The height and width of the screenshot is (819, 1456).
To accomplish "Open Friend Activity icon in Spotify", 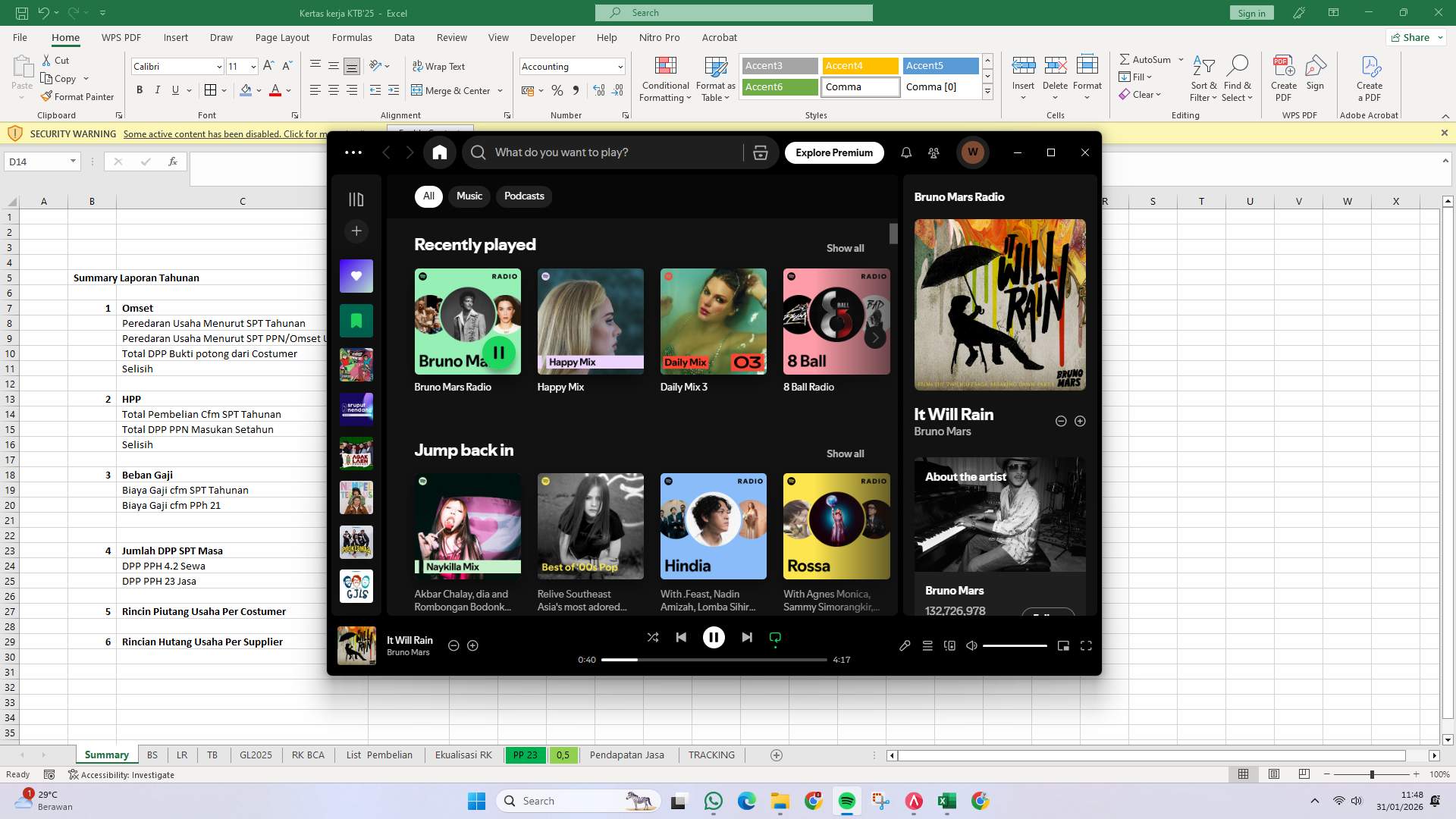I will pyautogui.click(x=934, y=152).
